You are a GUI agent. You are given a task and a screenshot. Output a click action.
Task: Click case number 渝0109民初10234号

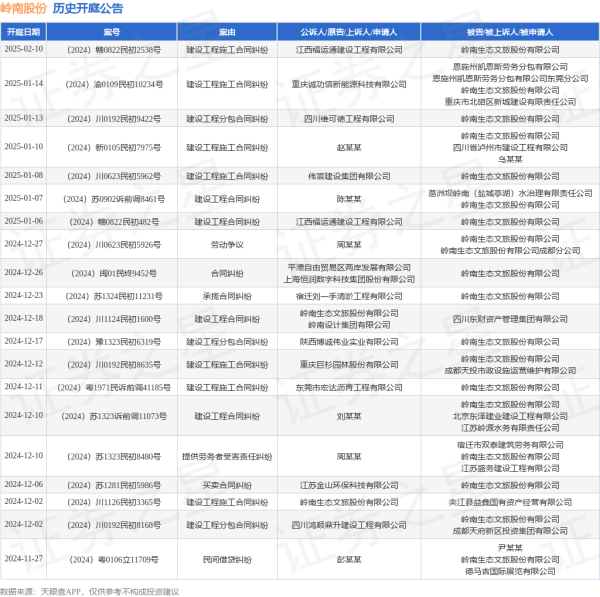114,84
